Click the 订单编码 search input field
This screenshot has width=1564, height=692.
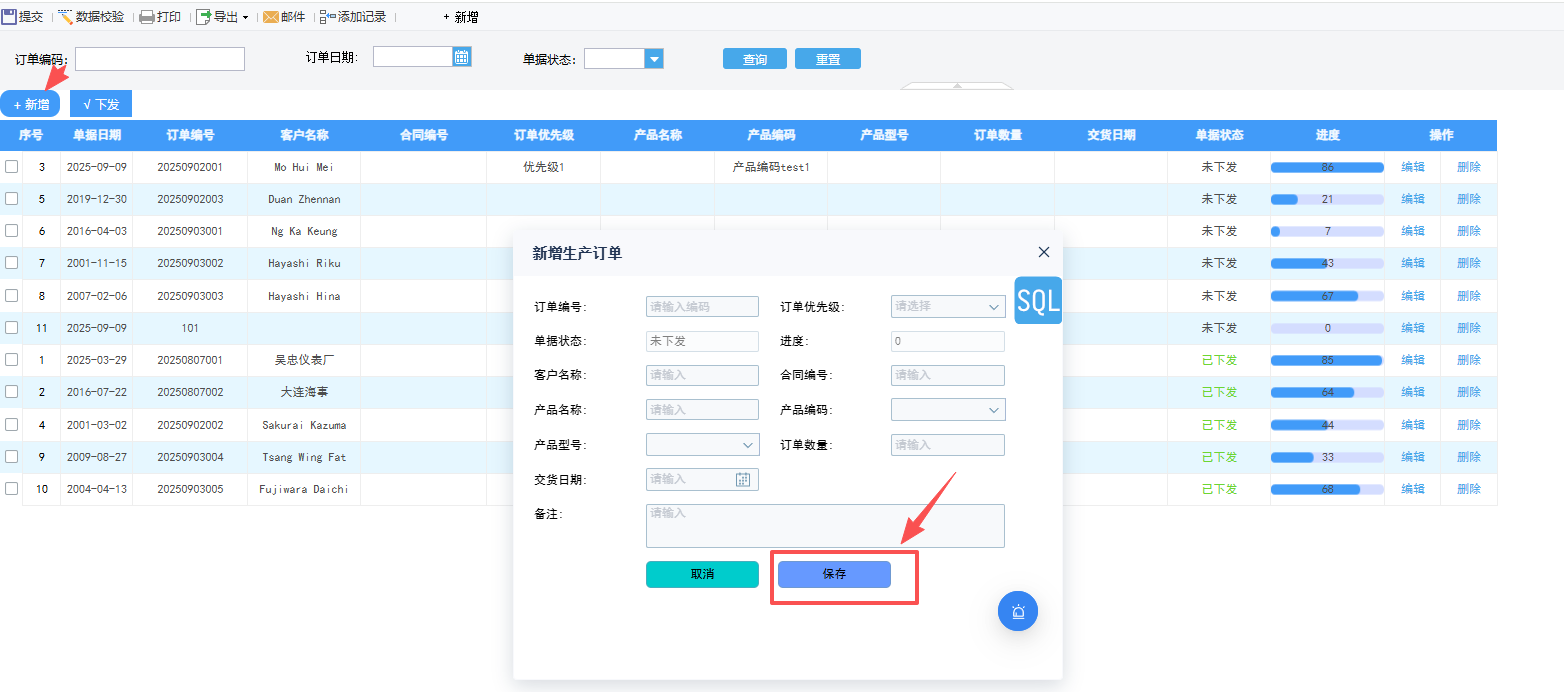click(x=160, y=59)
